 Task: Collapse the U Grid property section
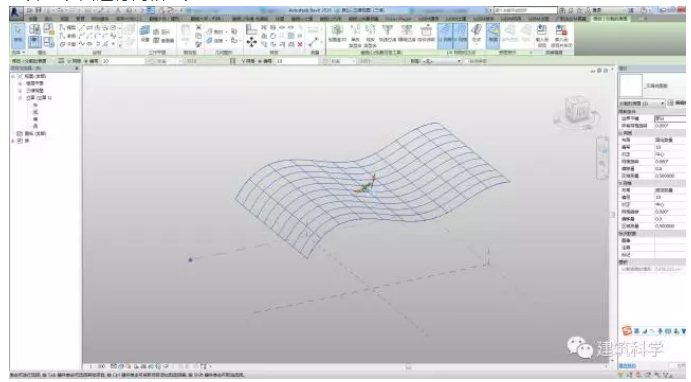click(651, 133)
